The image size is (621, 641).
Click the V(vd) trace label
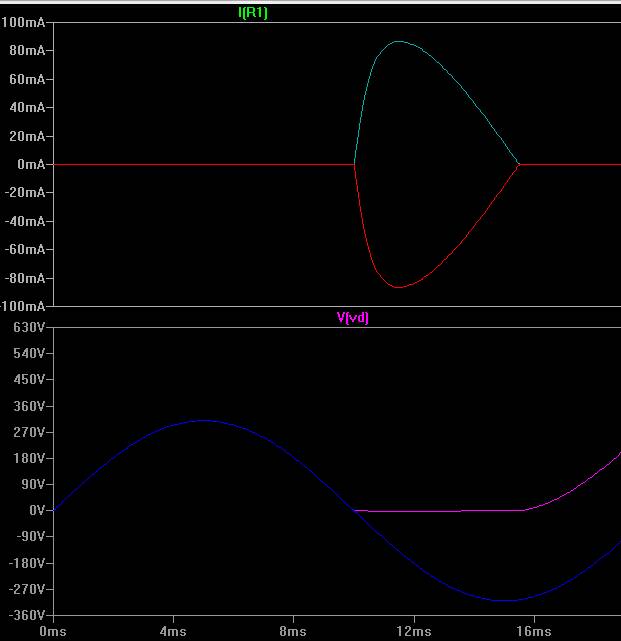point(352,317)
